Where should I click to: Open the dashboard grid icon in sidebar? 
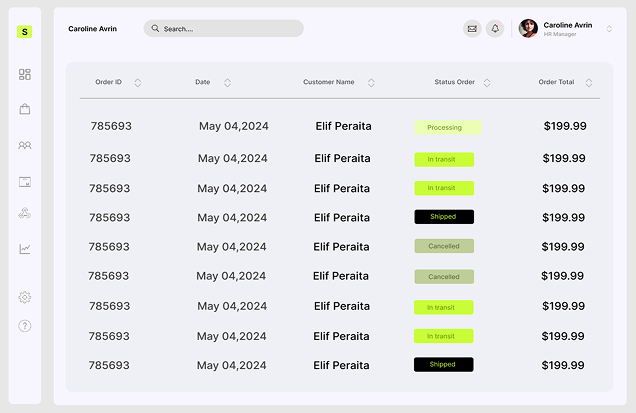tap(25, 74)
